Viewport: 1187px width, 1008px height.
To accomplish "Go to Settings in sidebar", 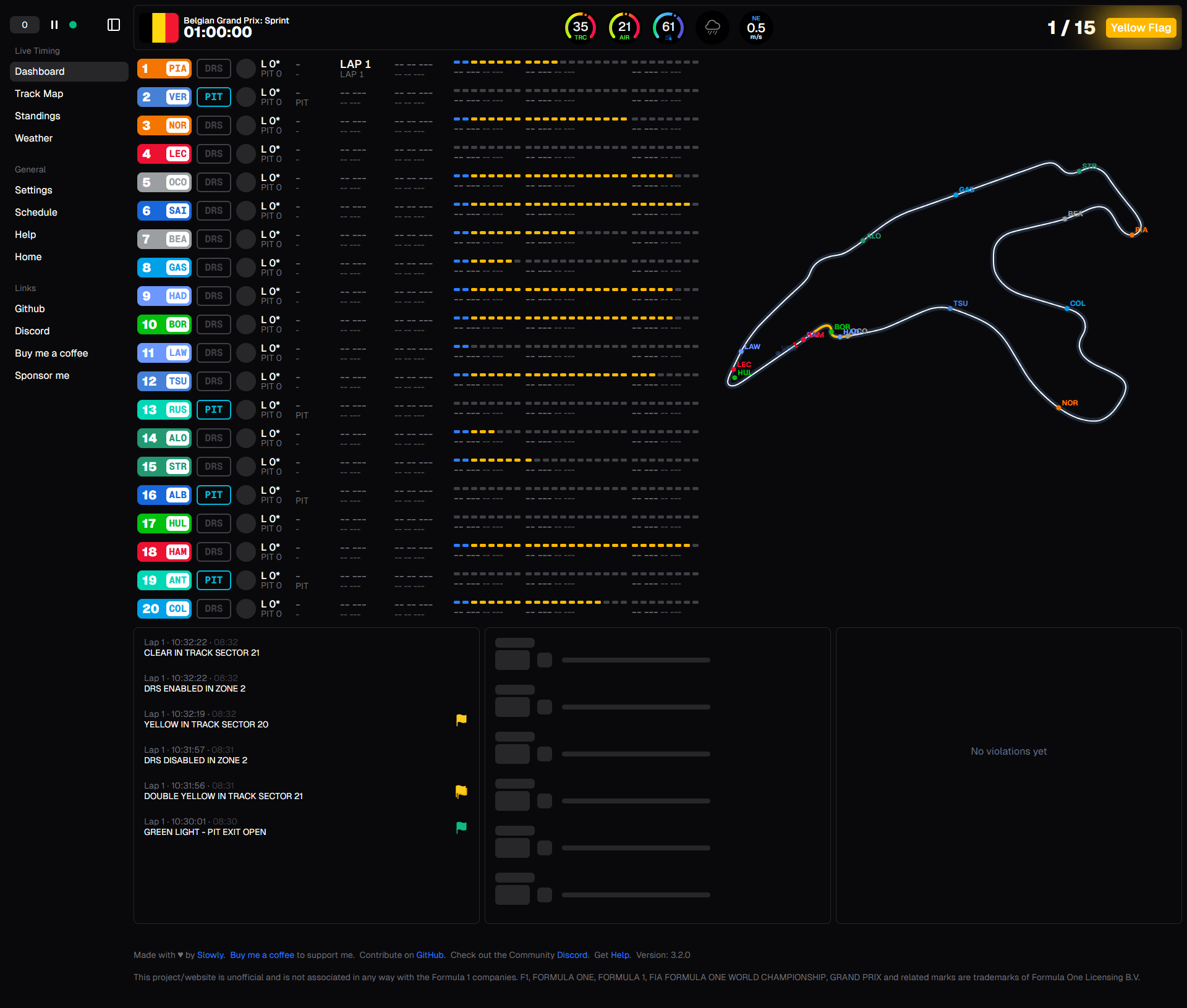I will click(33, 190).
